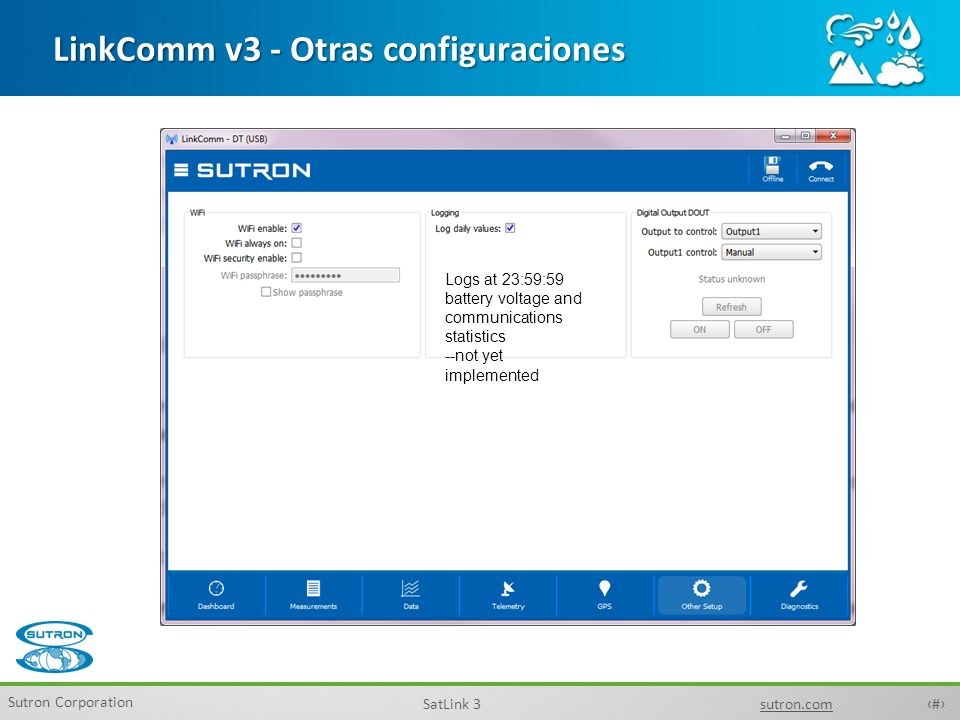Image resolution: width=960 pixels, height=720 pixels.
Task: Expand the Output to control dropdown
Action: click(x=771, y=231)
